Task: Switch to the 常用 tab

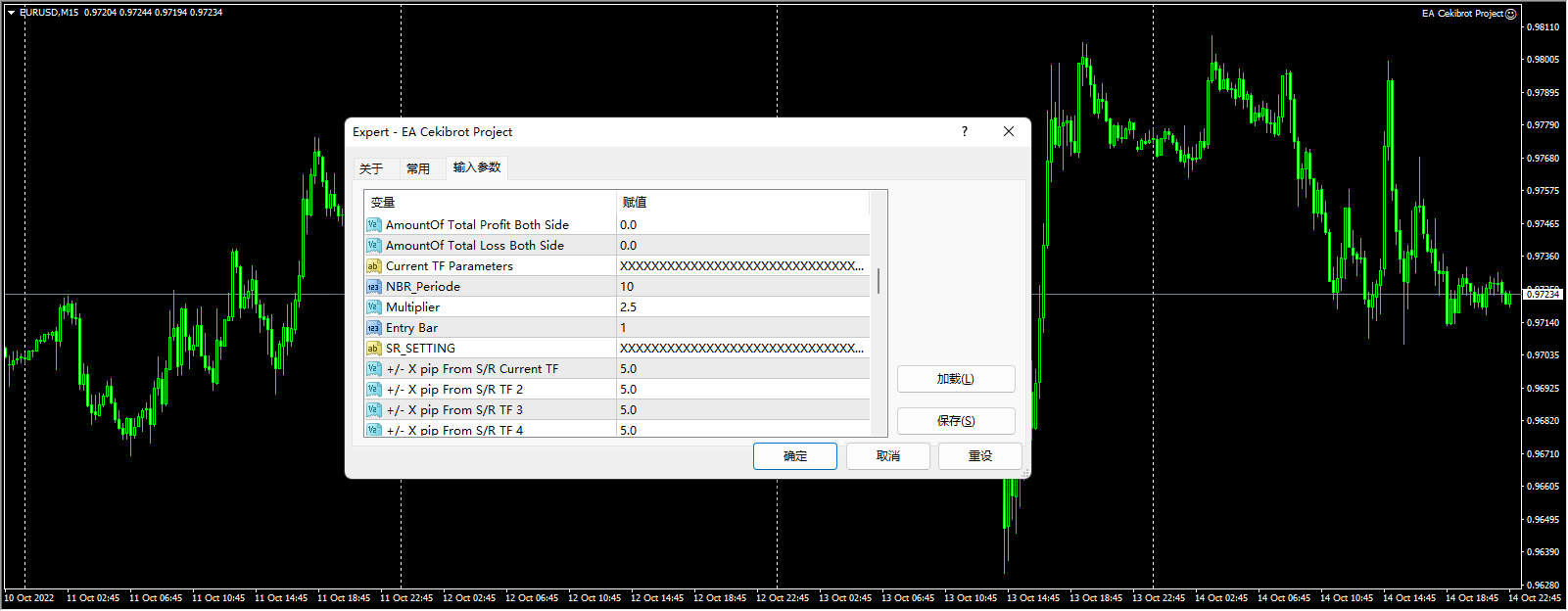Action: tap(418, 168)
